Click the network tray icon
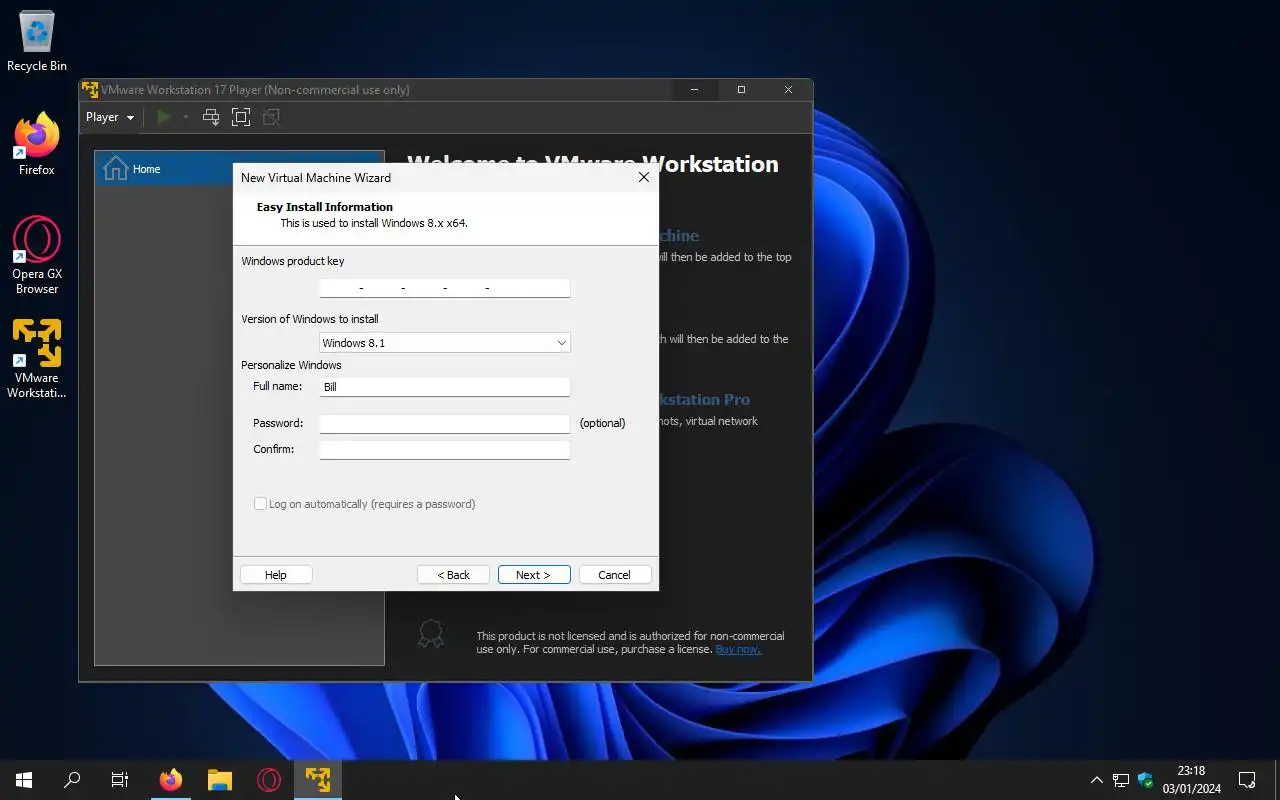This screenshot has height=800, width=1280. pyautogui.click(x=1121, y=780)
